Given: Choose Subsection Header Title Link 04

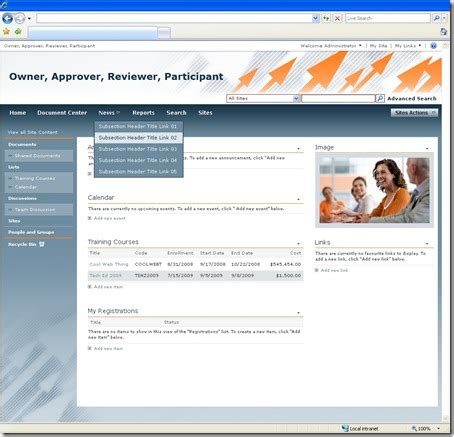Looking at the screenshot, I should click(x=138, y=160).
